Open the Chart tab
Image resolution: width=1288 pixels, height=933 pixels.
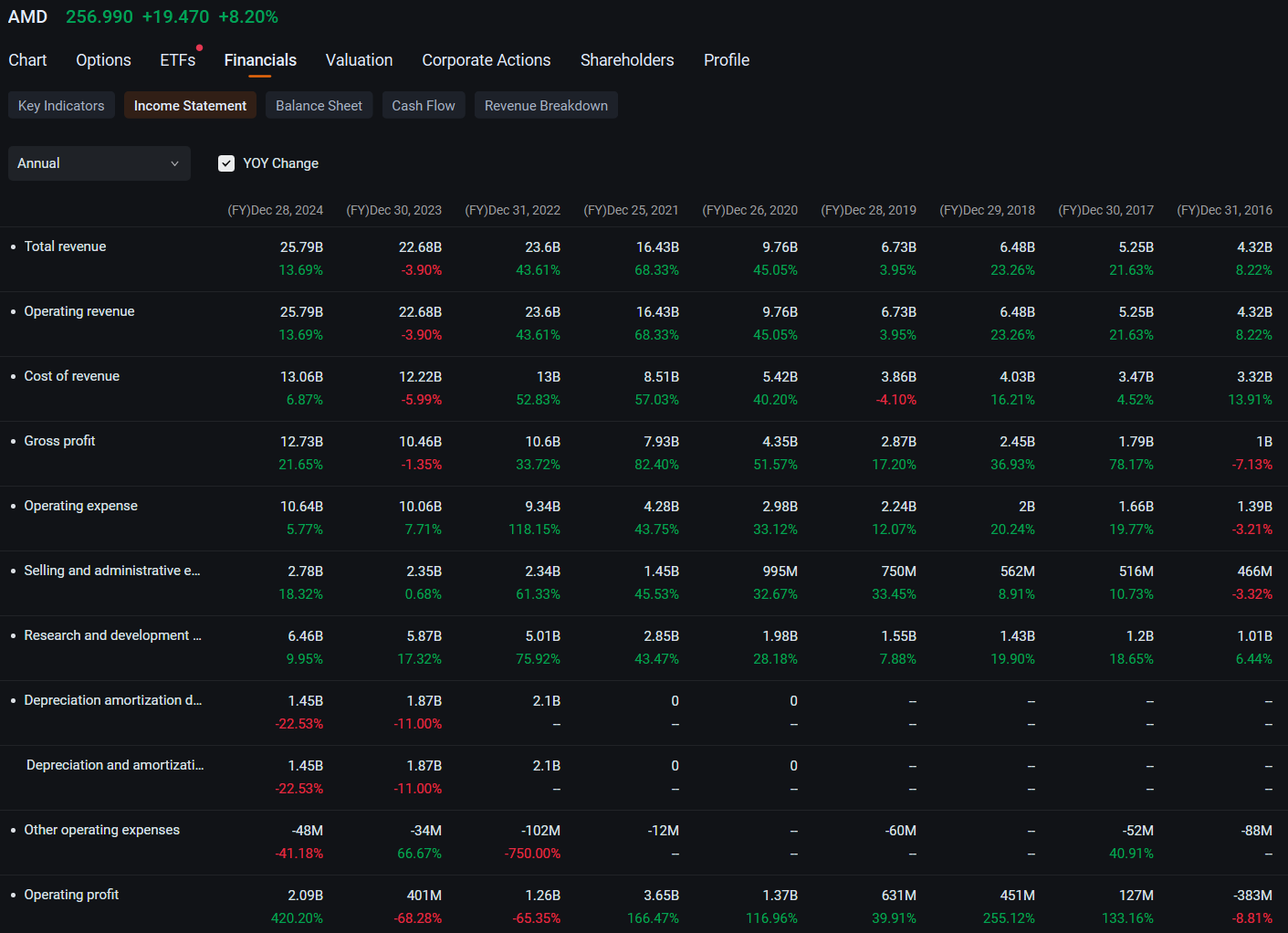click(27, 60)
